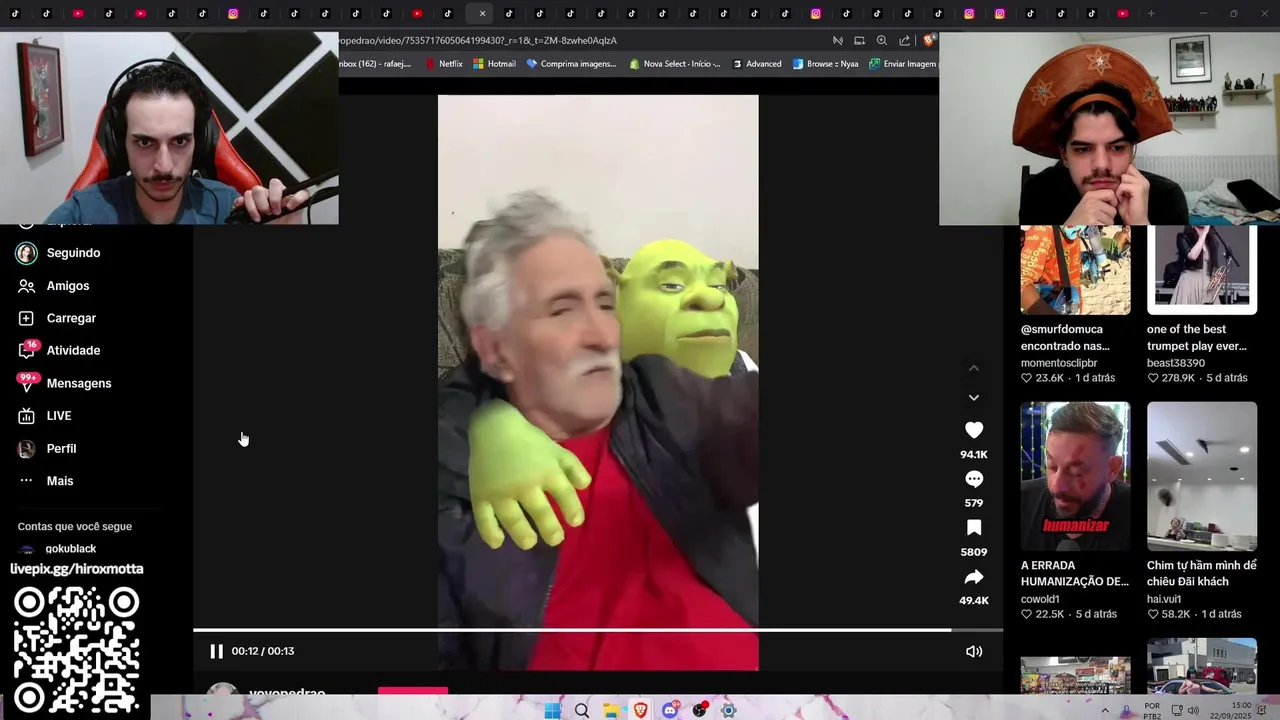
Task: Open beast38390 creator profile
Action: pyautogui.click(x=1176, y=363)
